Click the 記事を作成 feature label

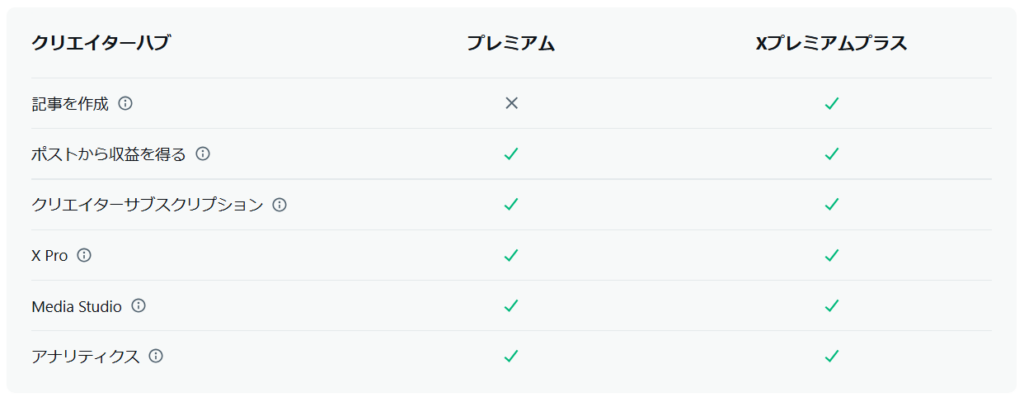(70, 103)
